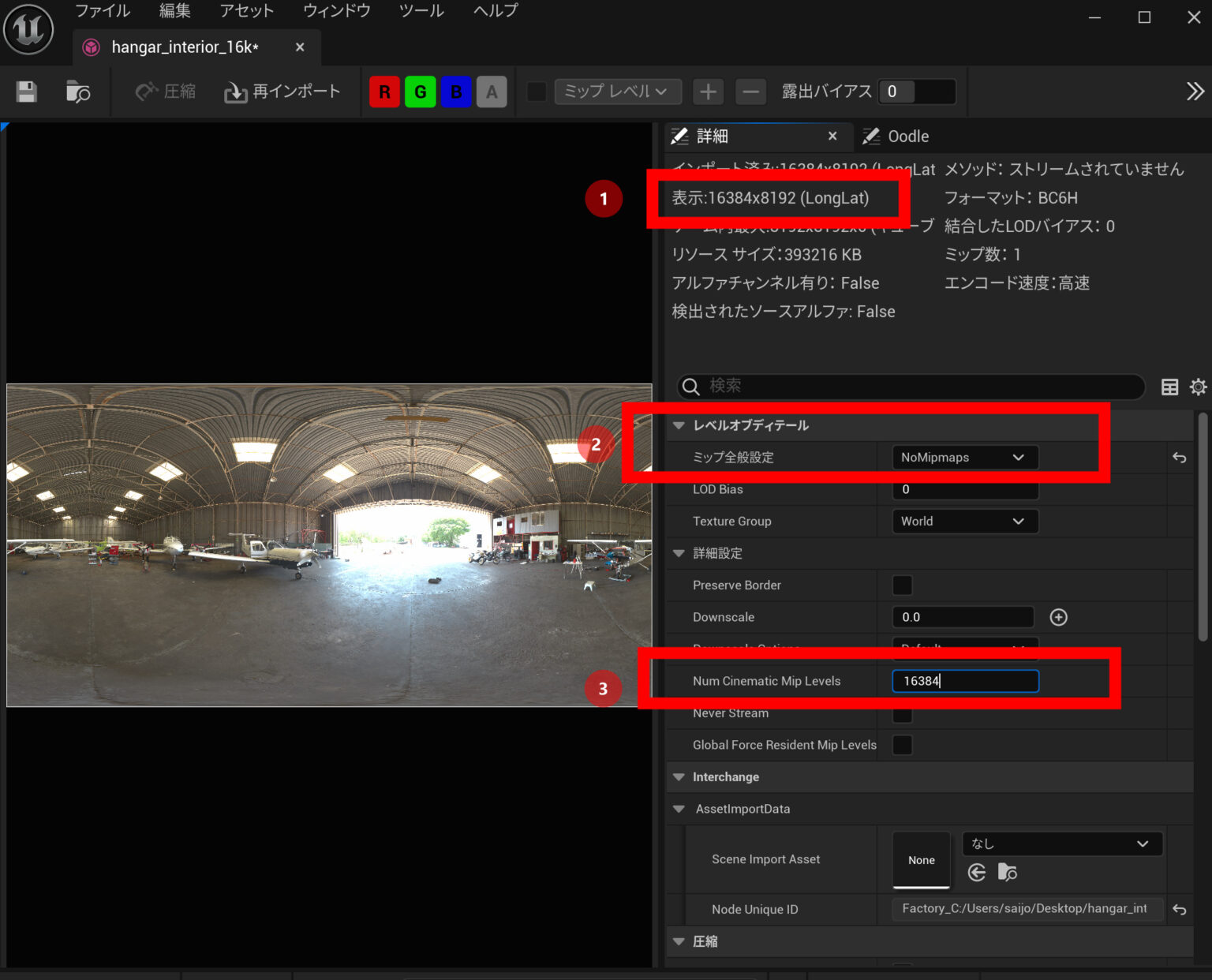This screenshot has width=1212, height=980.
Task: Browse to this asset in Content Browser
Action: (x=78, y=92)
